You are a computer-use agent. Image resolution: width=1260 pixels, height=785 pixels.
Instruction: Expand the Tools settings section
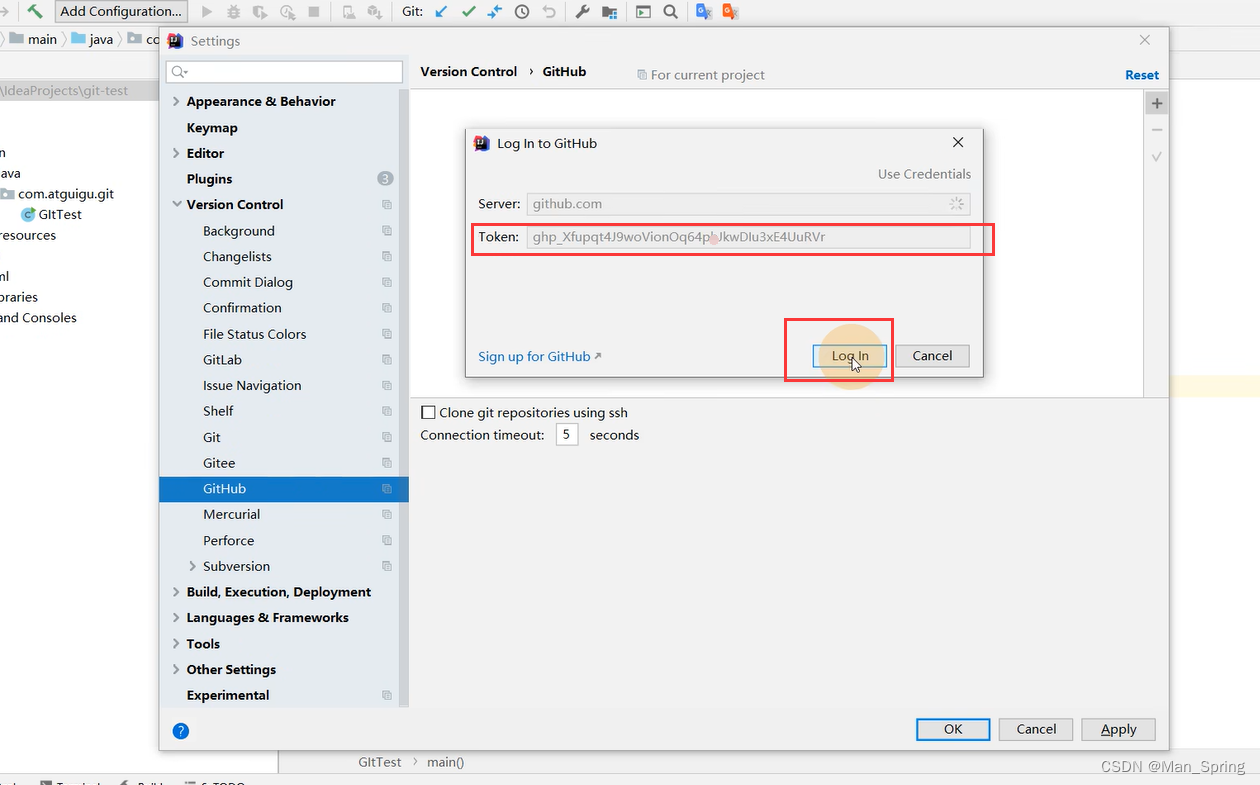click(177, 644)
